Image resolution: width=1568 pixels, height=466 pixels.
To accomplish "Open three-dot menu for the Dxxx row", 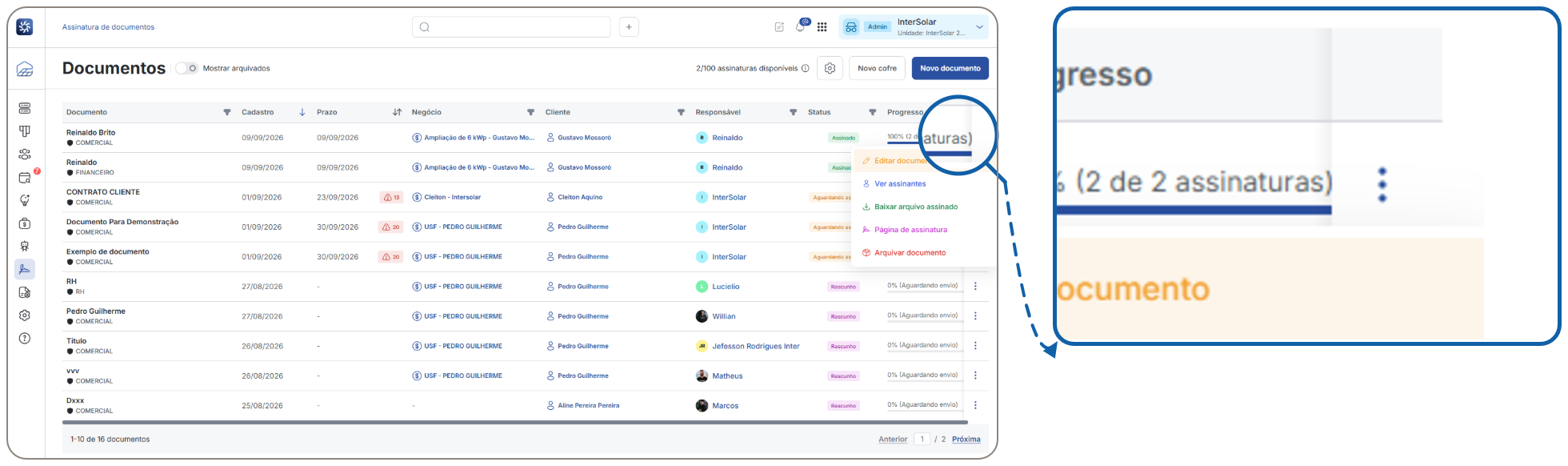I will 975,405.
